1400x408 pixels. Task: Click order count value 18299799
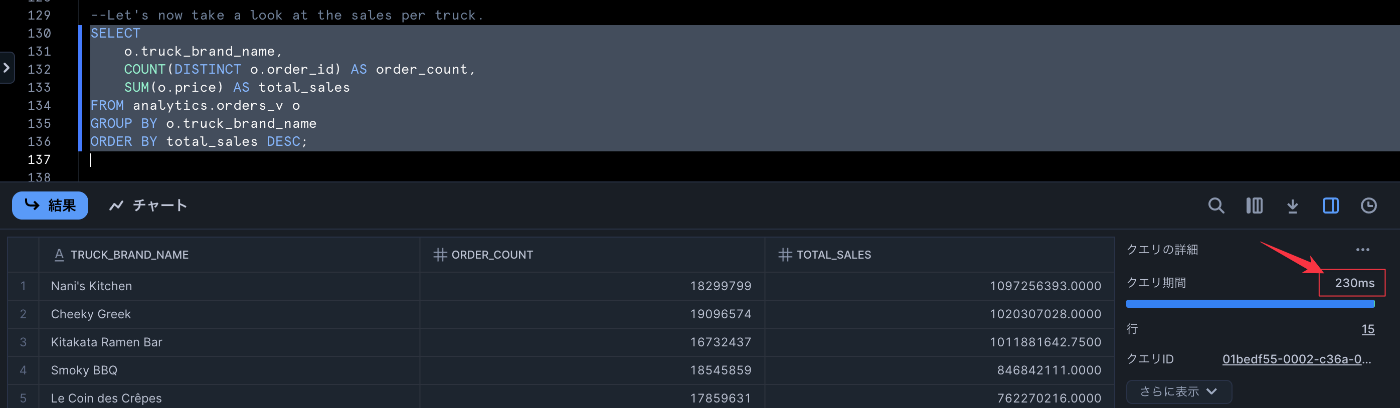[720, 286]
